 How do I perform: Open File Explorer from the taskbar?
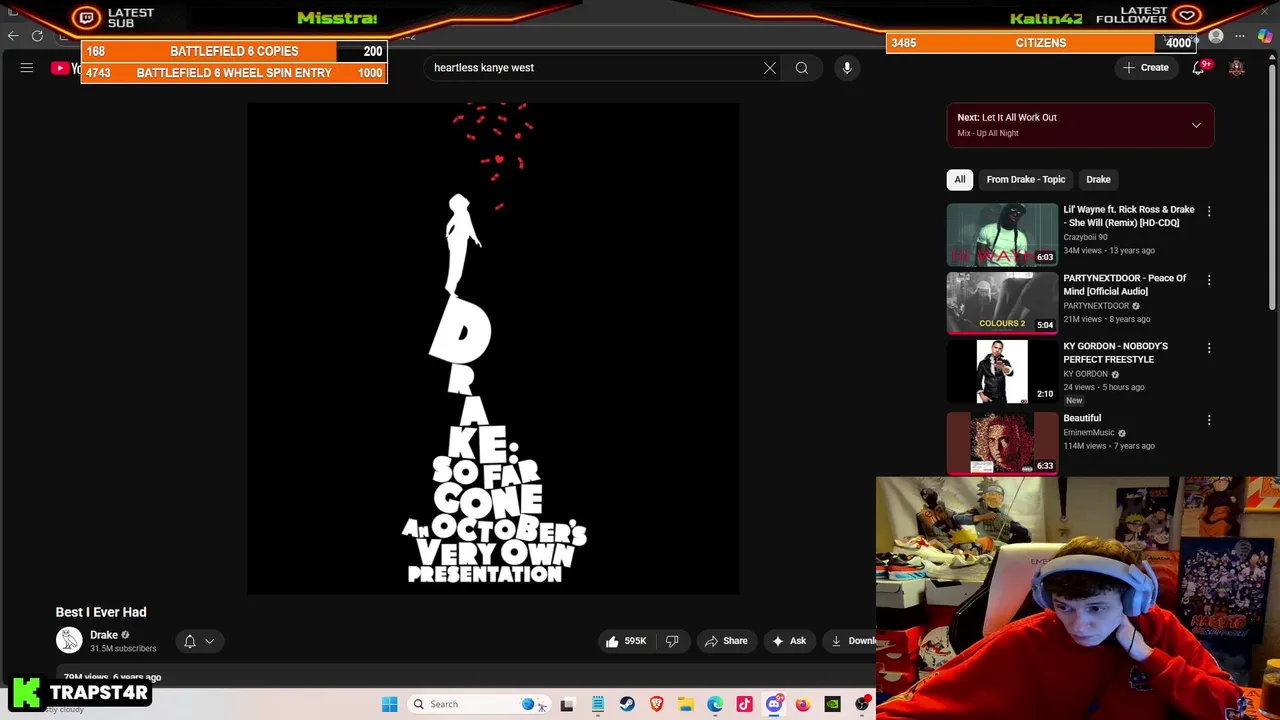[x=686, y=704]
